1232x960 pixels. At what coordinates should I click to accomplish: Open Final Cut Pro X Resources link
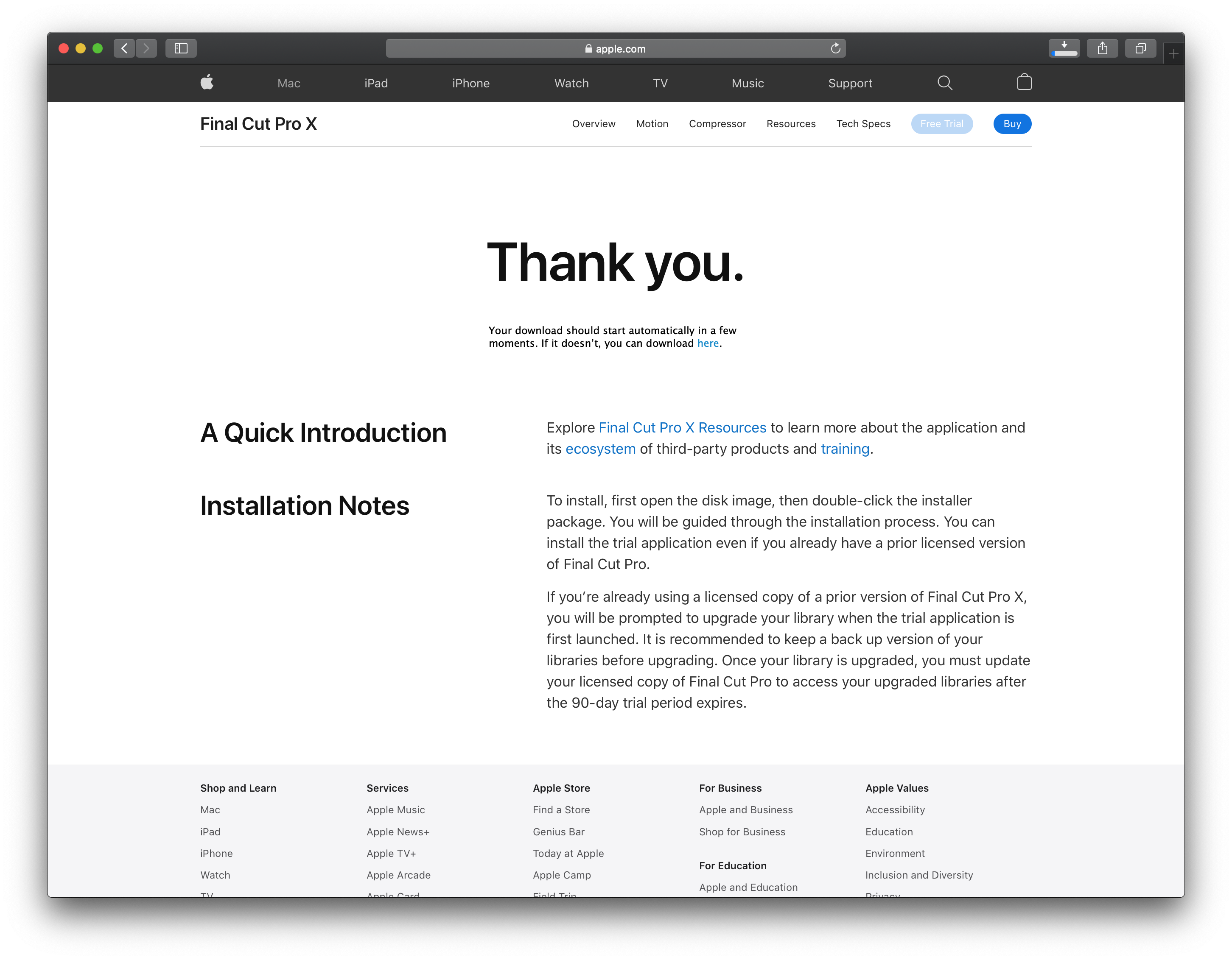coord(682,428)
